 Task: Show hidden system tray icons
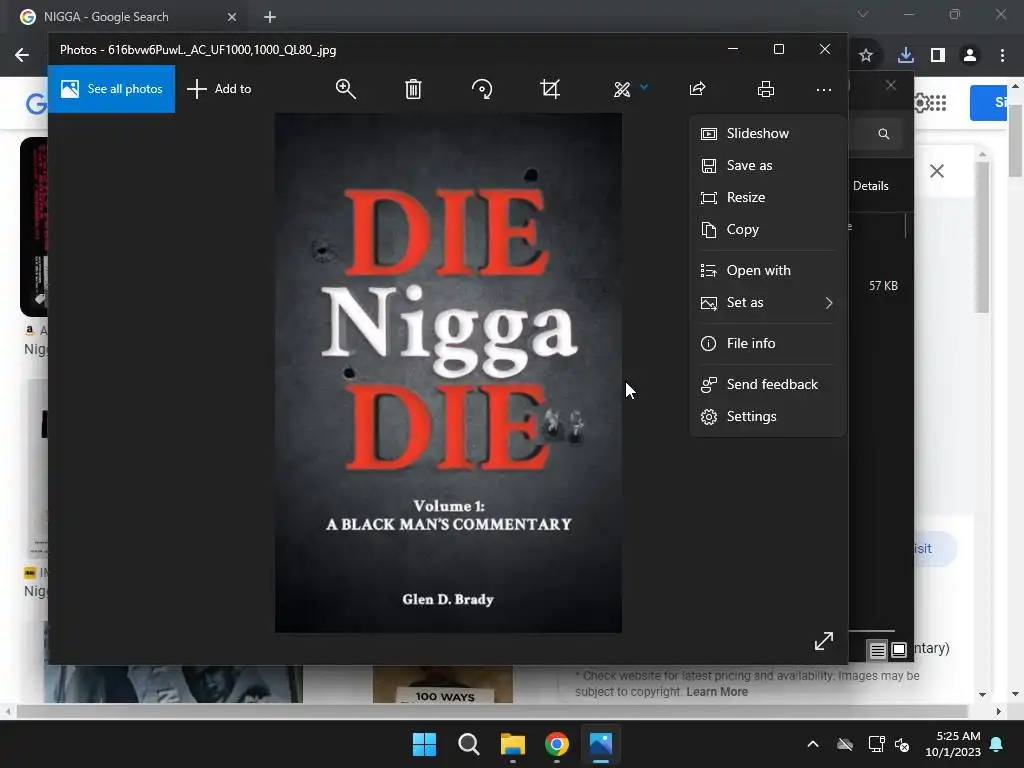point(812,744)
